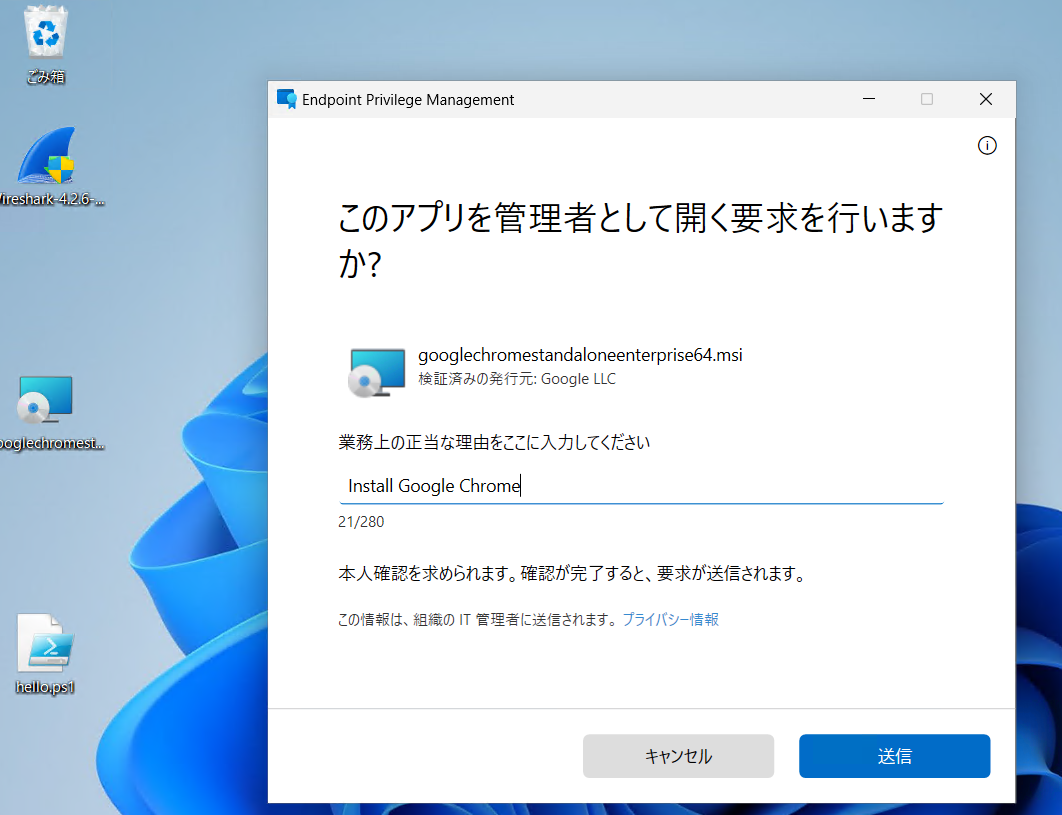1062x815 pixels.
Task: Click the heading このアプリを管理者として開く要求
Action: tap(641, 240)
